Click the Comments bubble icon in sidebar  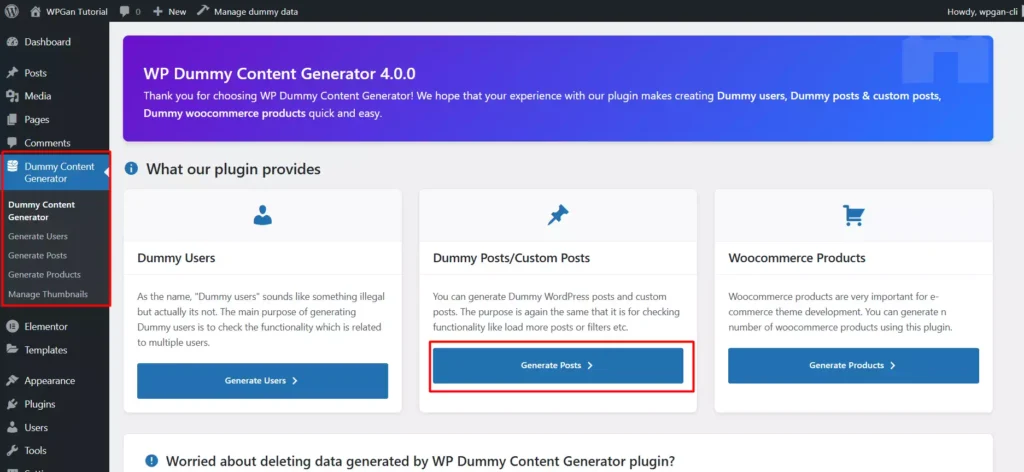[12, 143]
